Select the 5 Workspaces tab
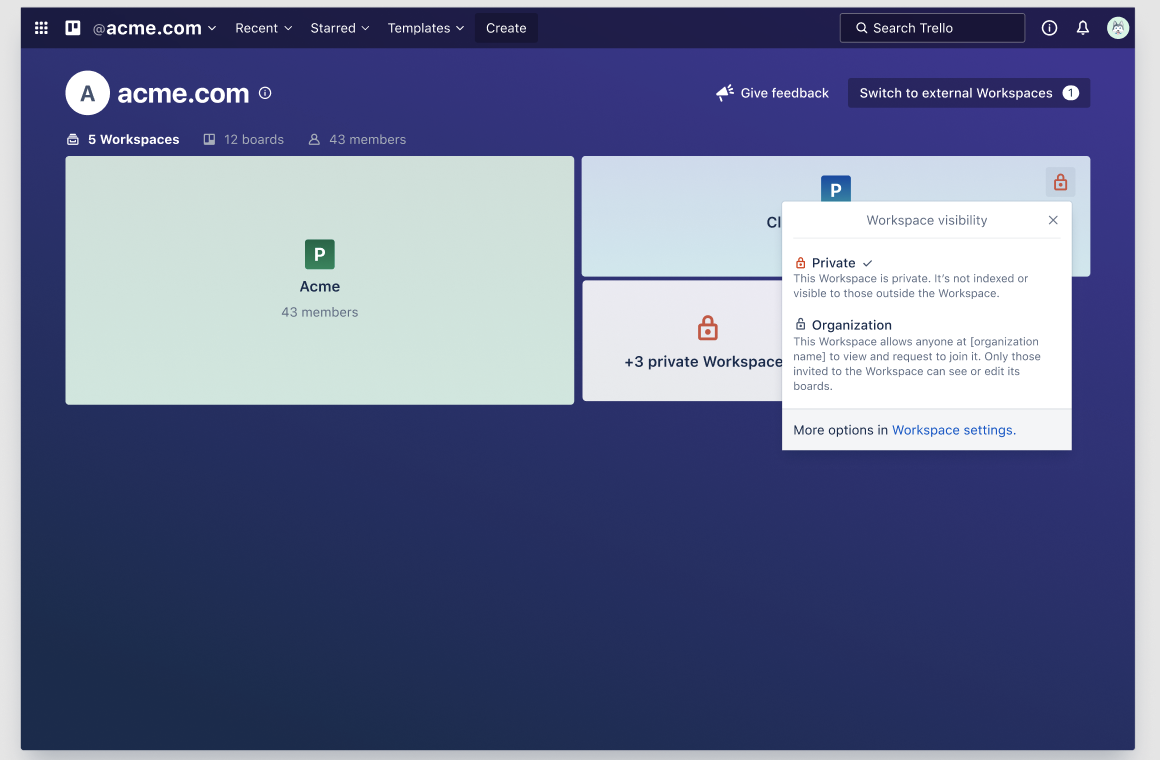The height and width of the screenshot is (760, 1160). pyautogui.click(x=123, y=139)
